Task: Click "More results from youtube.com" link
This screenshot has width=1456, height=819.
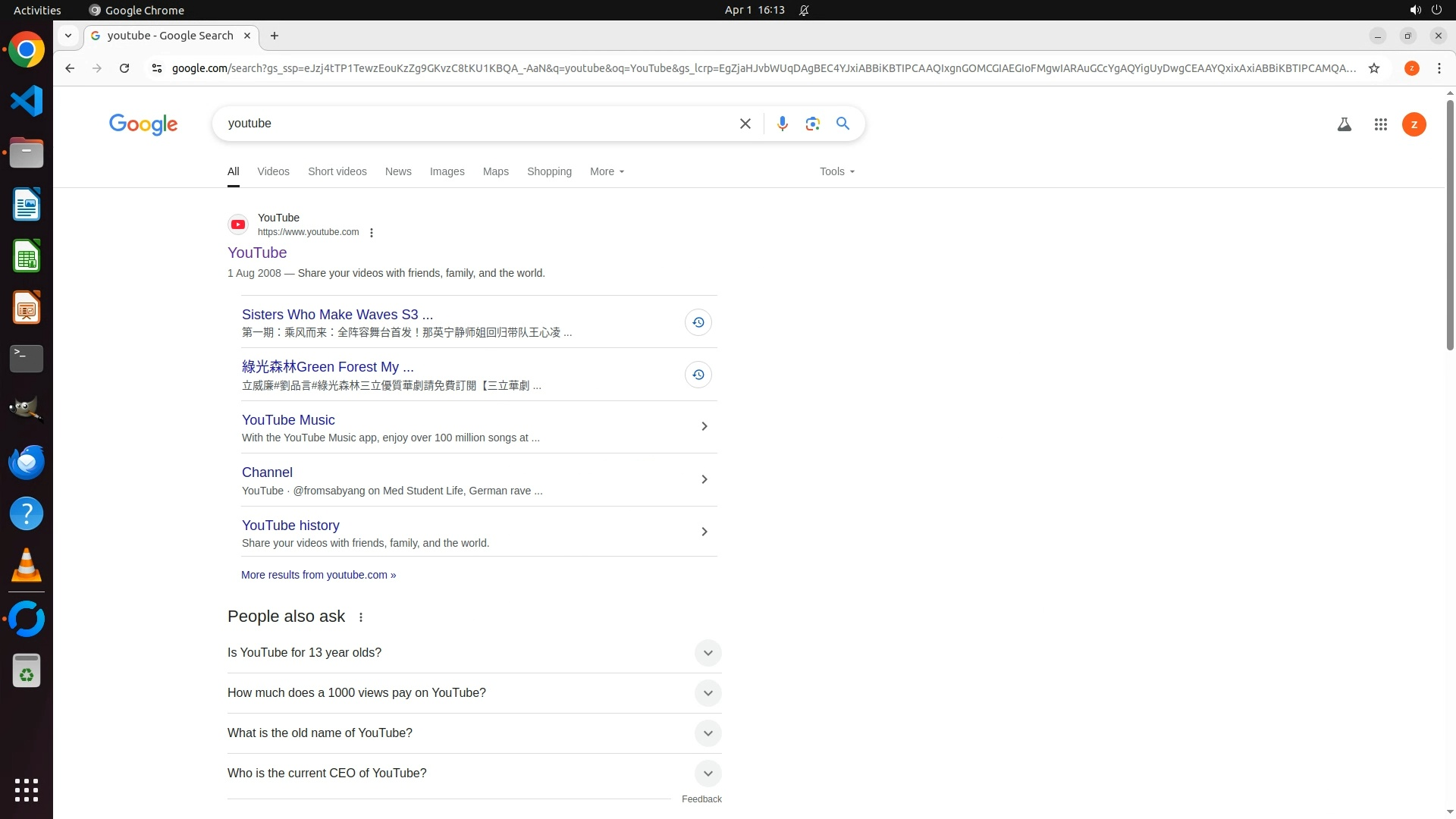Action: pos(318,575)
